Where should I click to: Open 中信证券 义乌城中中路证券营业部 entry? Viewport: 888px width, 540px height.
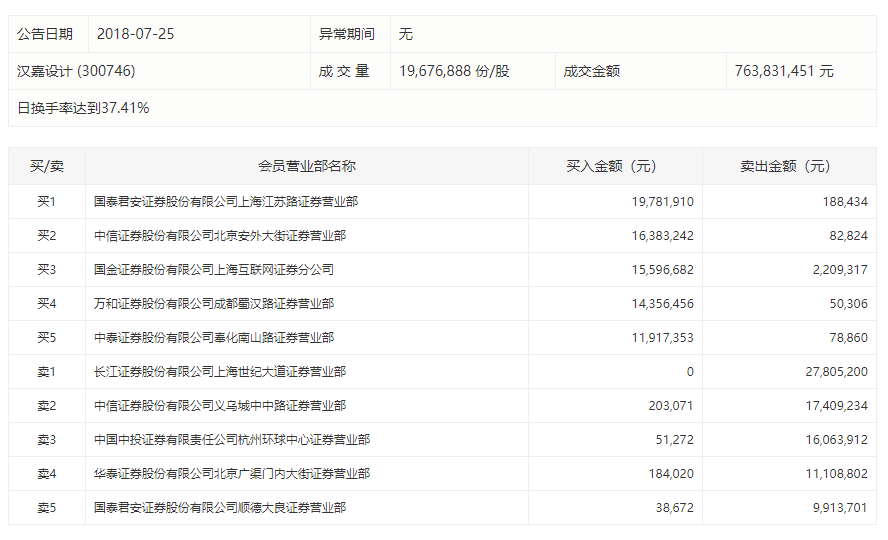220,406
